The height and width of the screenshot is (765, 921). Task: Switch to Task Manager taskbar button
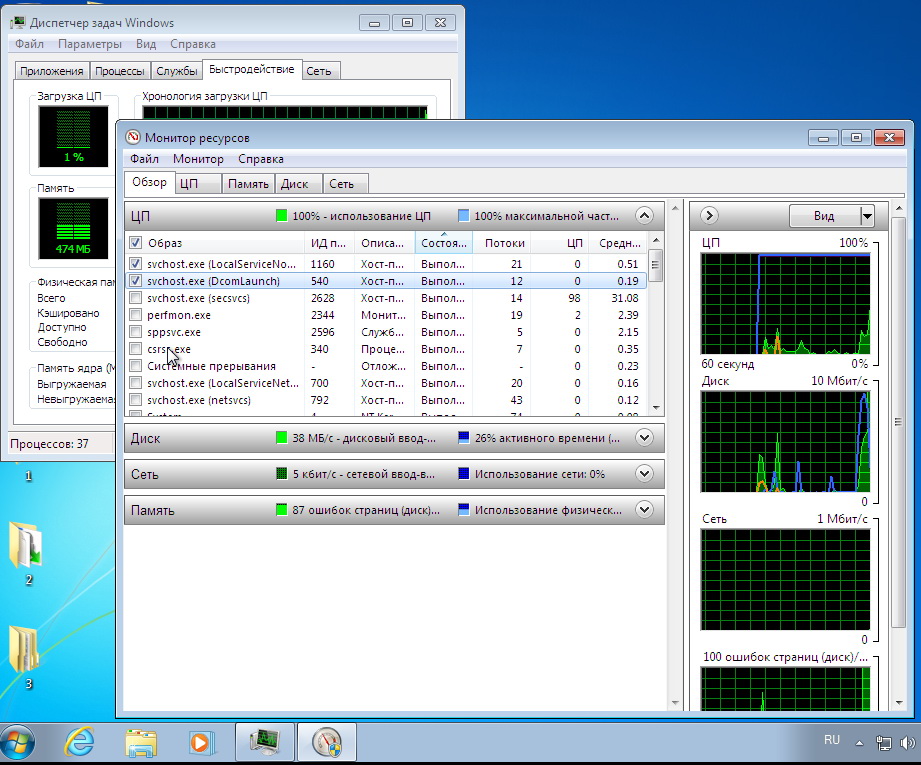264,742
